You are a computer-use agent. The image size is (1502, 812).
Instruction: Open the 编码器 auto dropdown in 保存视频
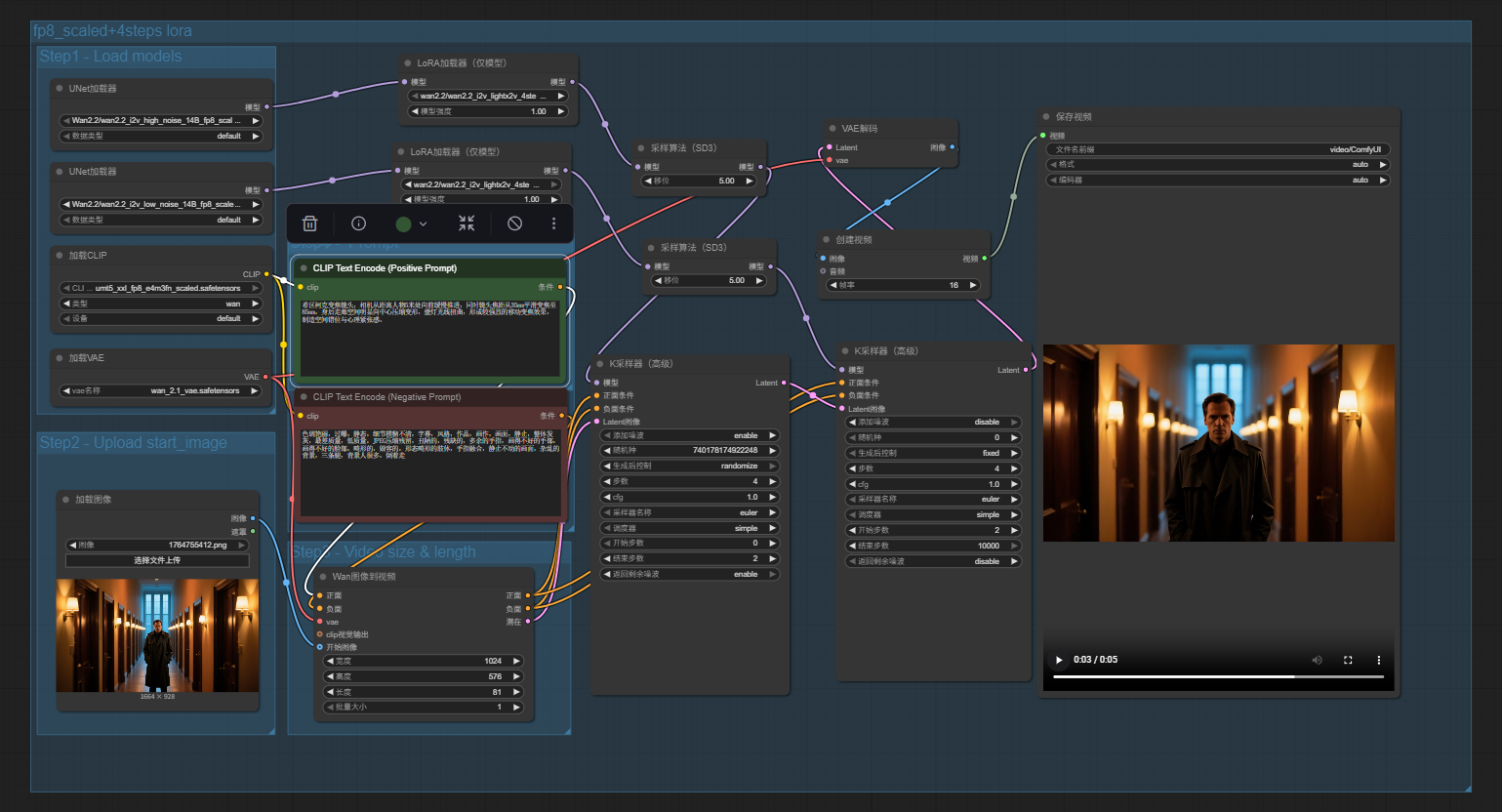pos(1218,180)
